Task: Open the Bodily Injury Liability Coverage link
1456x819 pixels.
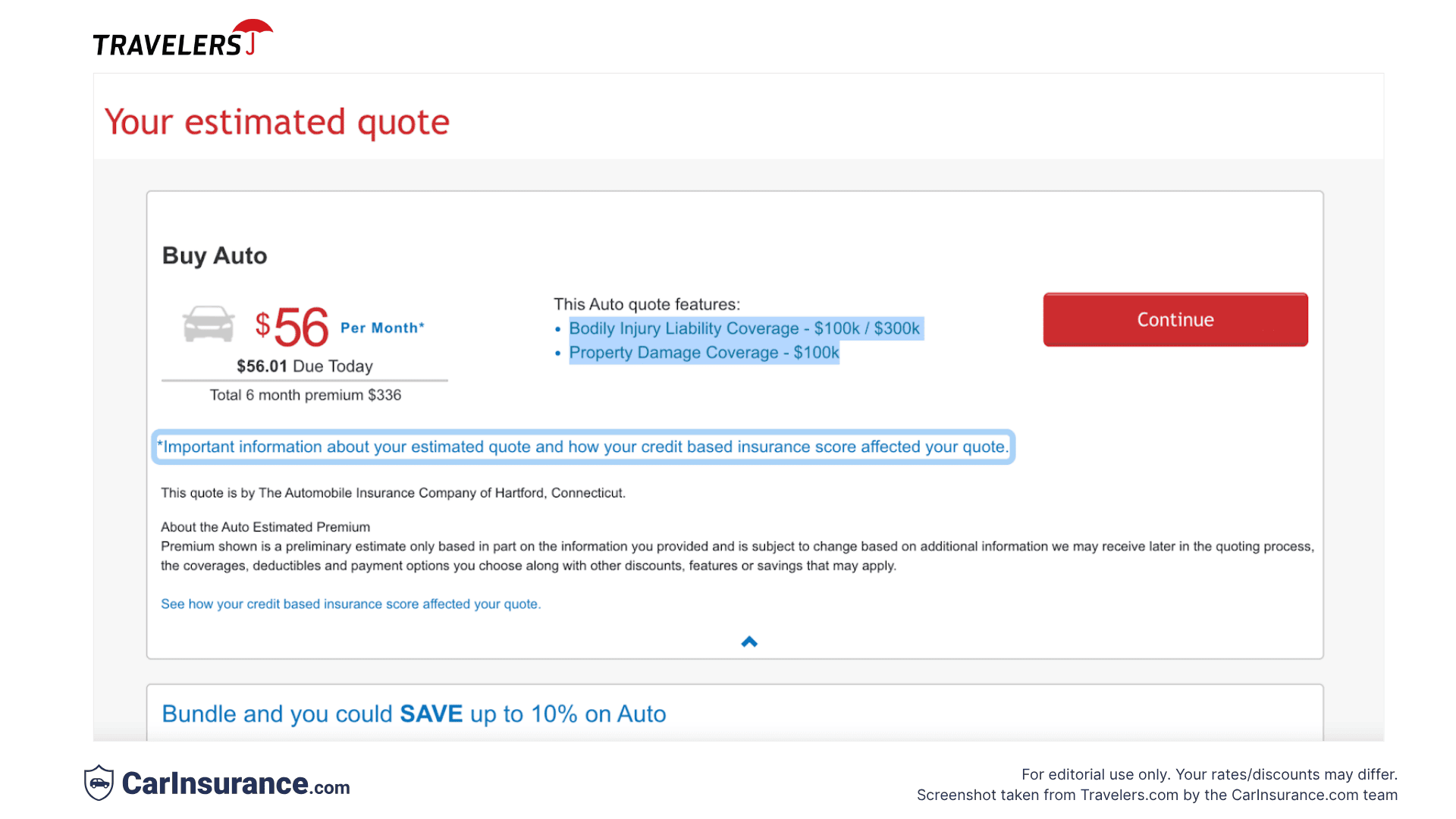Action: [x=745, y=328]
